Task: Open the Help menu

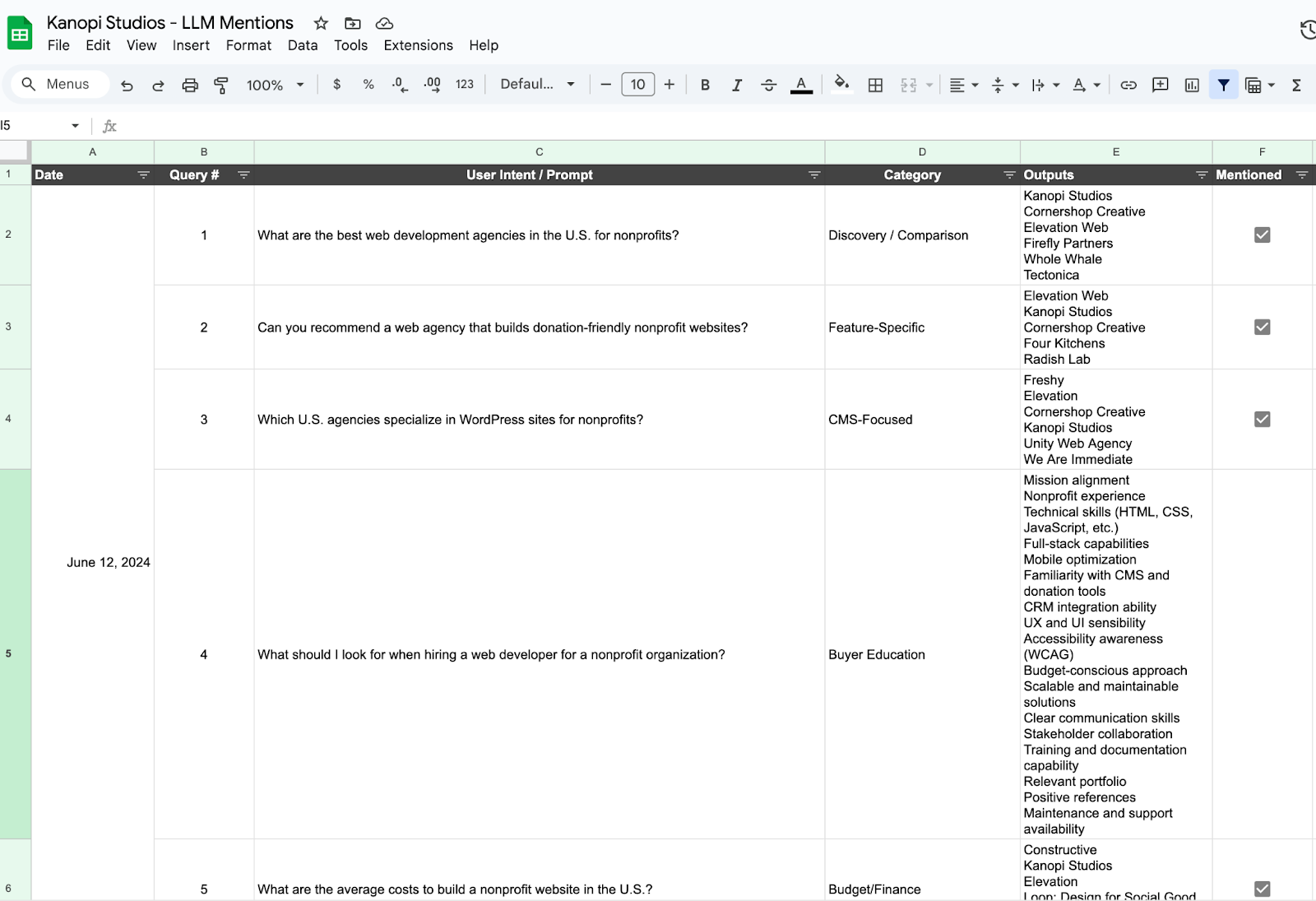Action: (x=484, y=45)
